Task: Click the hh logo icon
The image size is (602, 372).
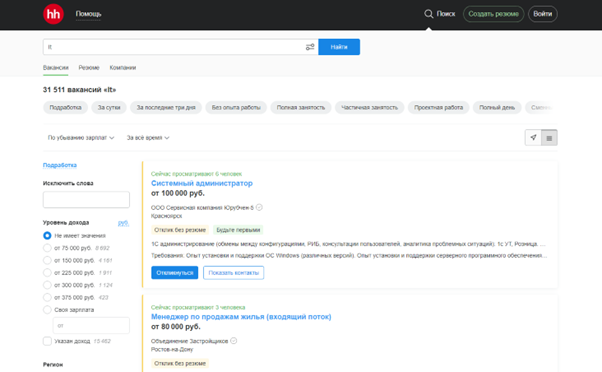Action: point(53,14)
